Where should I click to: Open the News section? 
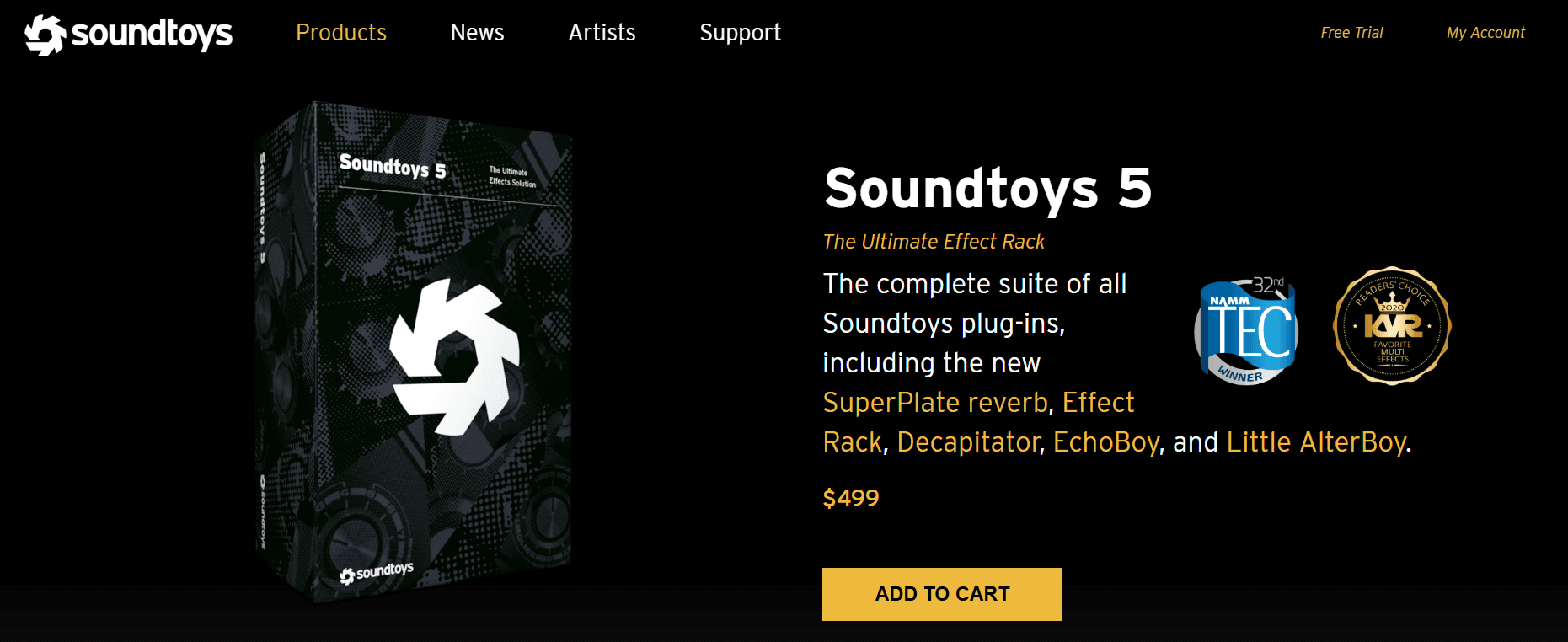(x=477, y=33)
